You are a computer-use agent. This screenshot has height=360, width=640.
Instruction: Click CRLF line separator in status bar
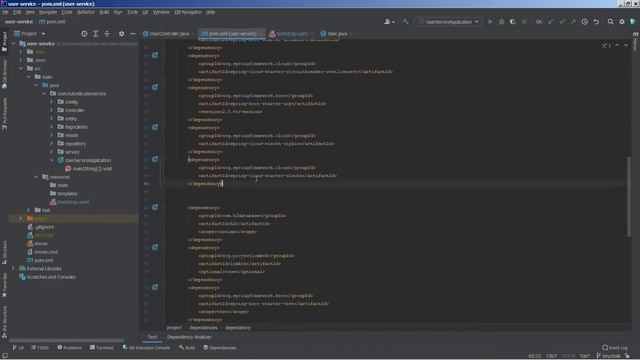click(551, 356)
